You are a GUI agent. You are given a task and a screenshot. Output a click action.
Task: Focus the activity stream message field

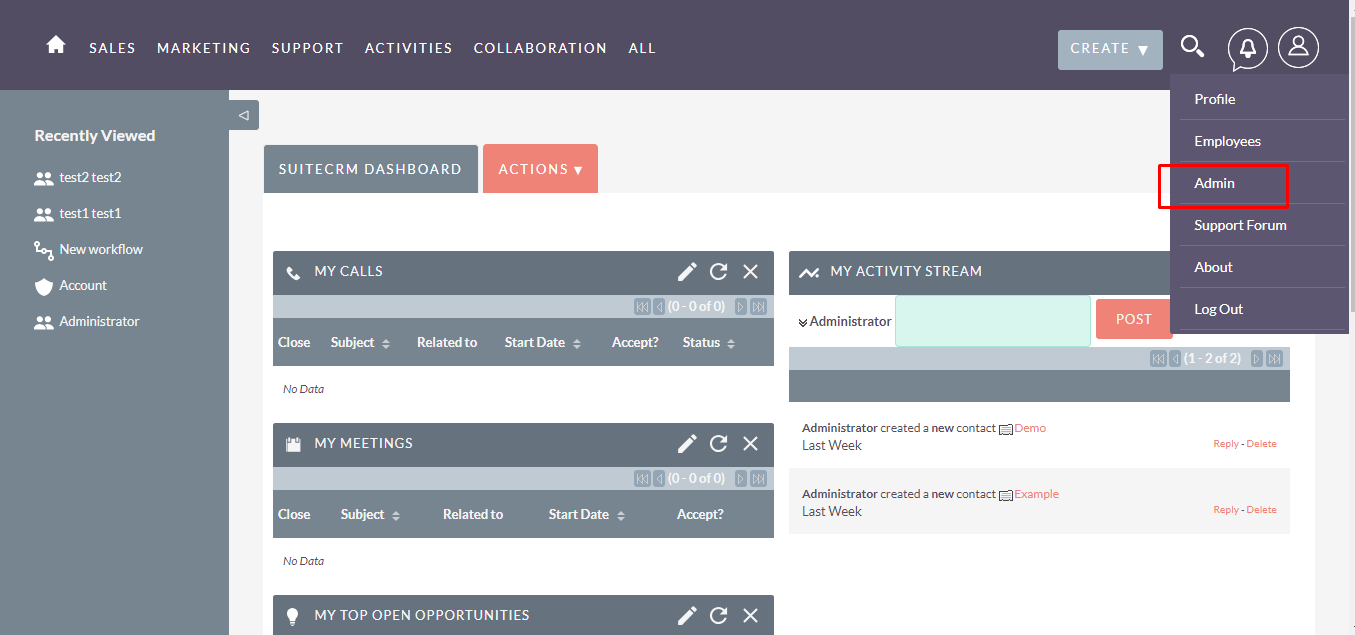[993, 321]
